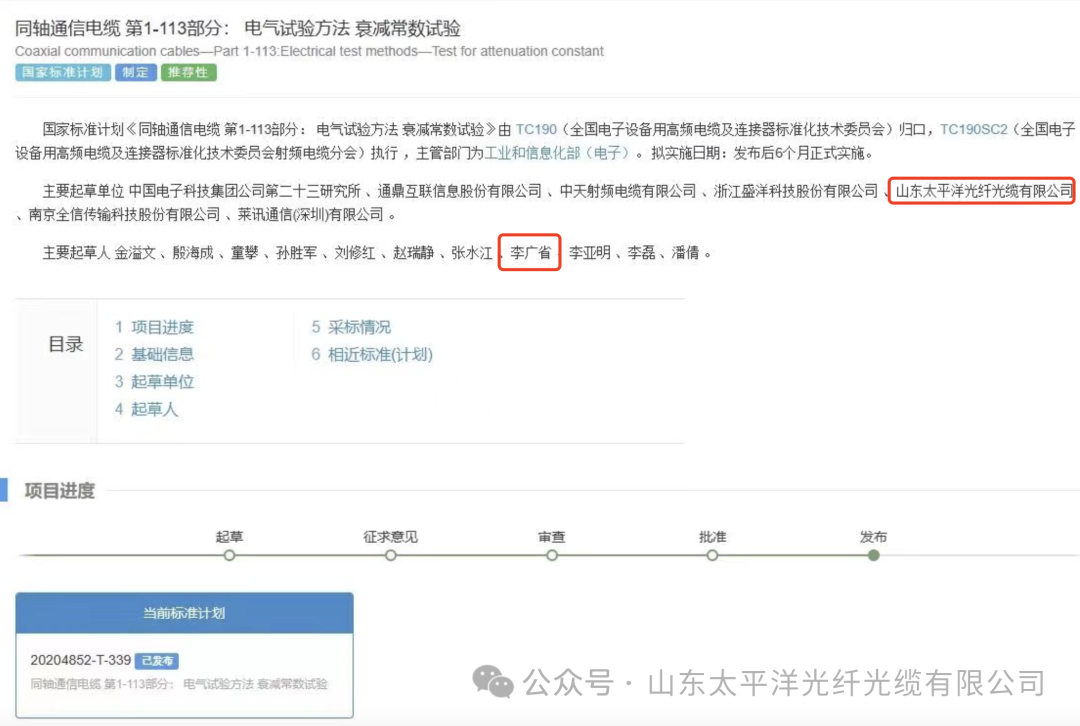1080x726 pixels.
Task: Navigate to 6 相近标准(计划) section
Action: click(x=371, y=354)
